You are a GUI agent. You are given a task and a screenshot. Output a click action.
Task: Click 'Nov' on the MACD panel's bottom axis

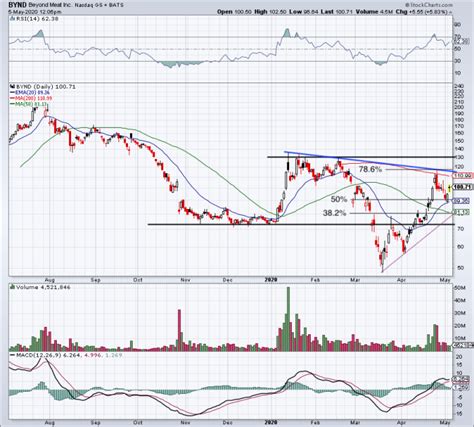185,423
